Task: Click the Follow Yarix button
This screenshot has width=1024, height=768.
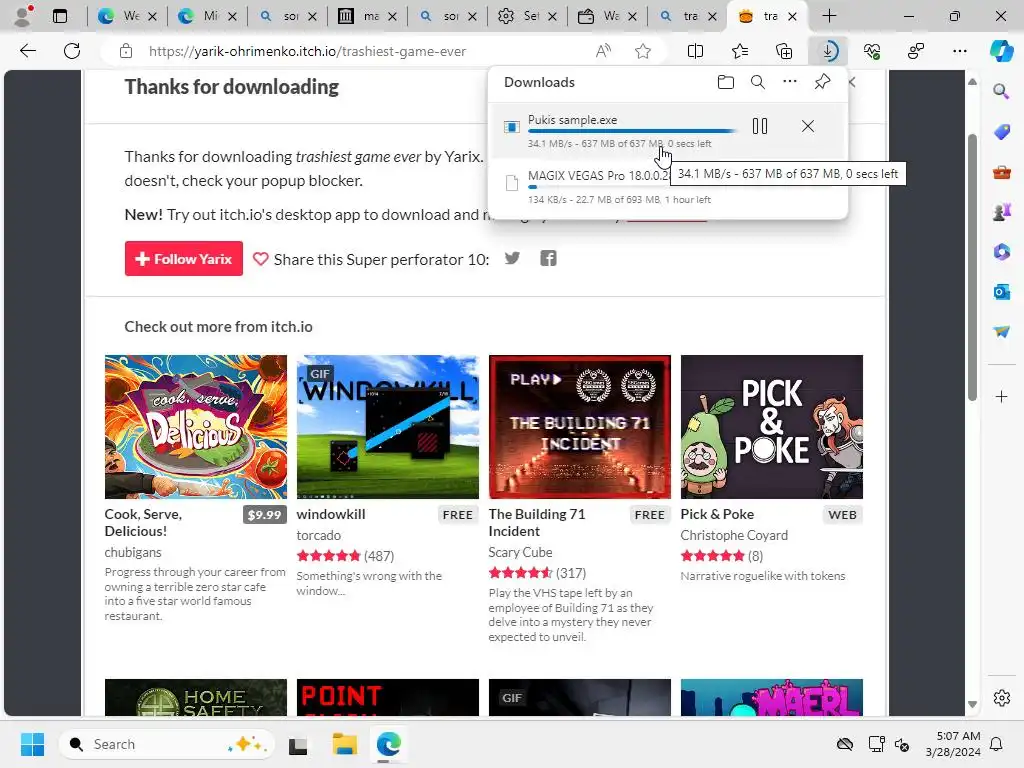Action: point(184,259)
